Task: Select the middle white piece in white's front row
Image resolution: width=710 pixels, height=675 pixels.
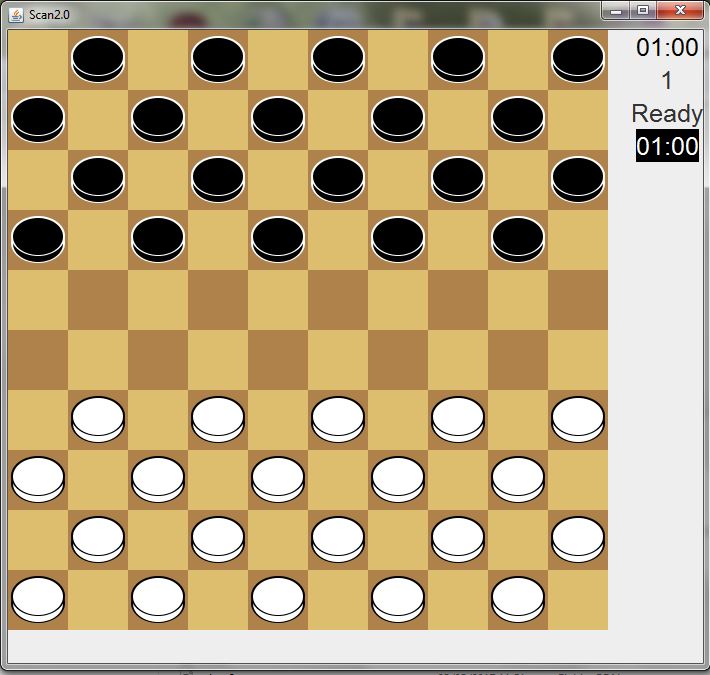Action: click(x=338, y=419)
